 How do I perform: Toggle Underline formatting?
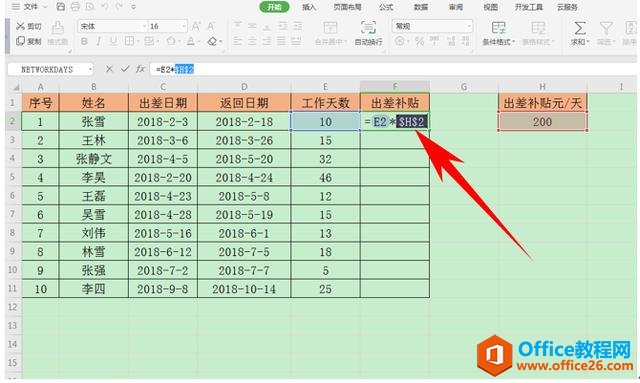pos(113,41)
